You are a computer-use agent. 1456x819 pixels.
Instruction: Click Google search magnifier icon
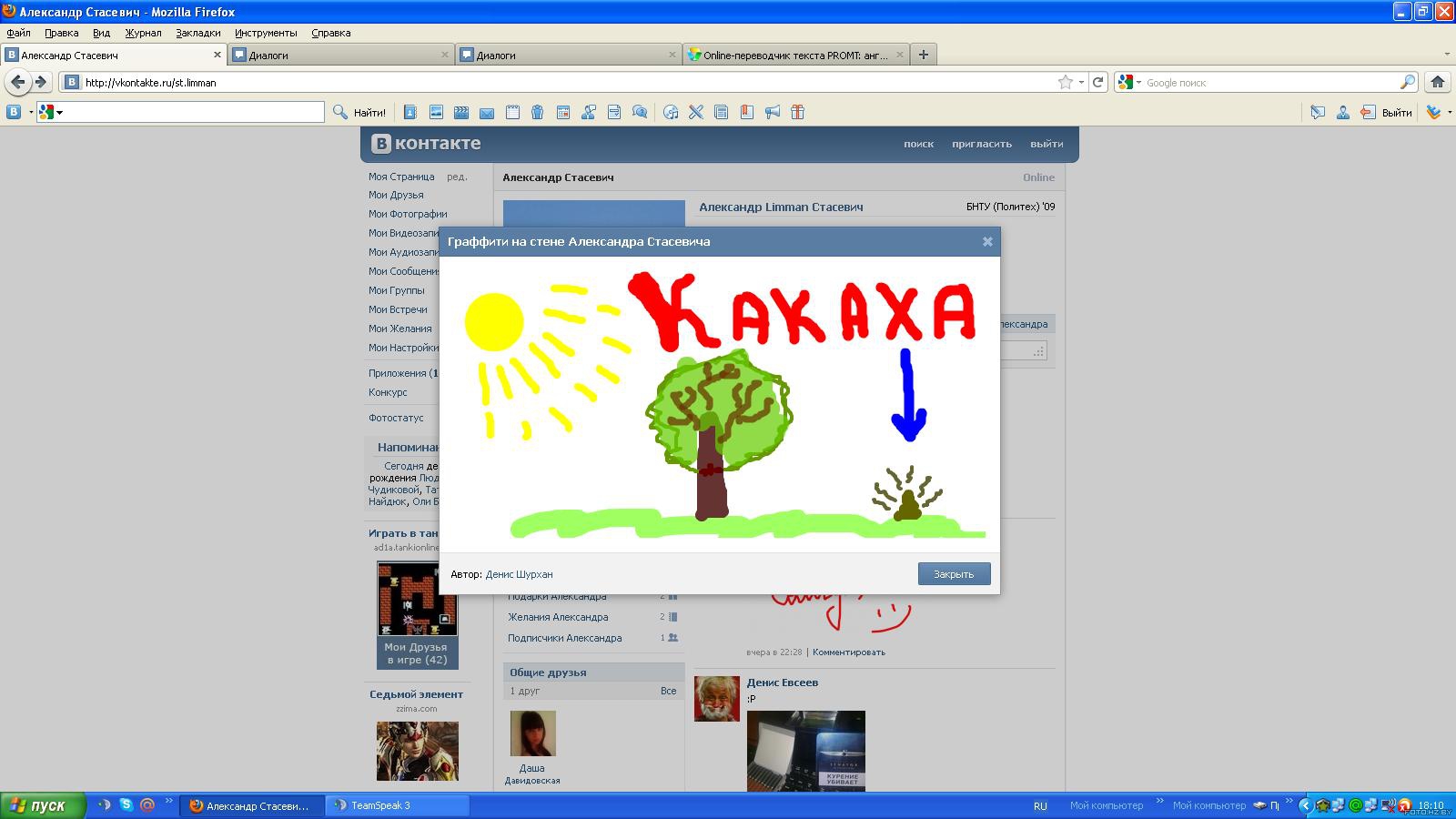[1408, 82]
